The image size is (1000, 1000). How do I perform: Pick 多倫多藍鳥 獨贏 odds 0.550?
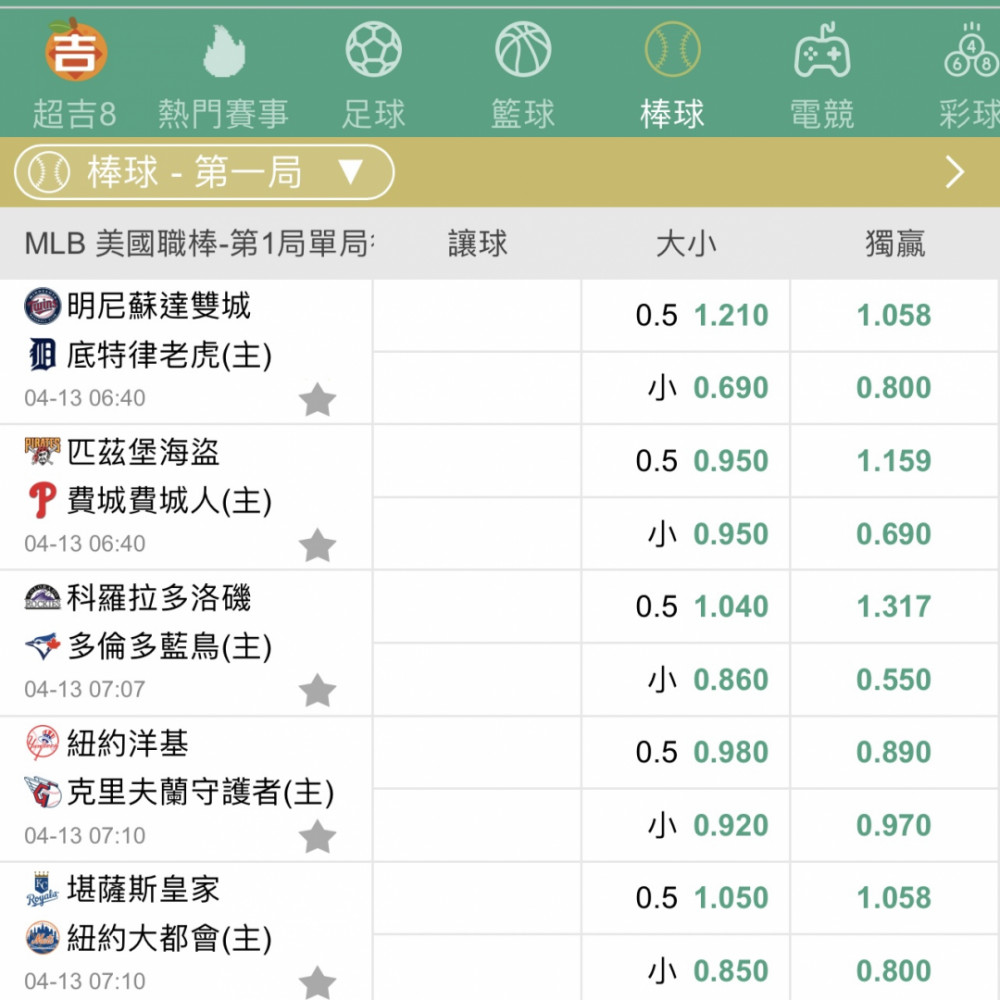[895, 679]
